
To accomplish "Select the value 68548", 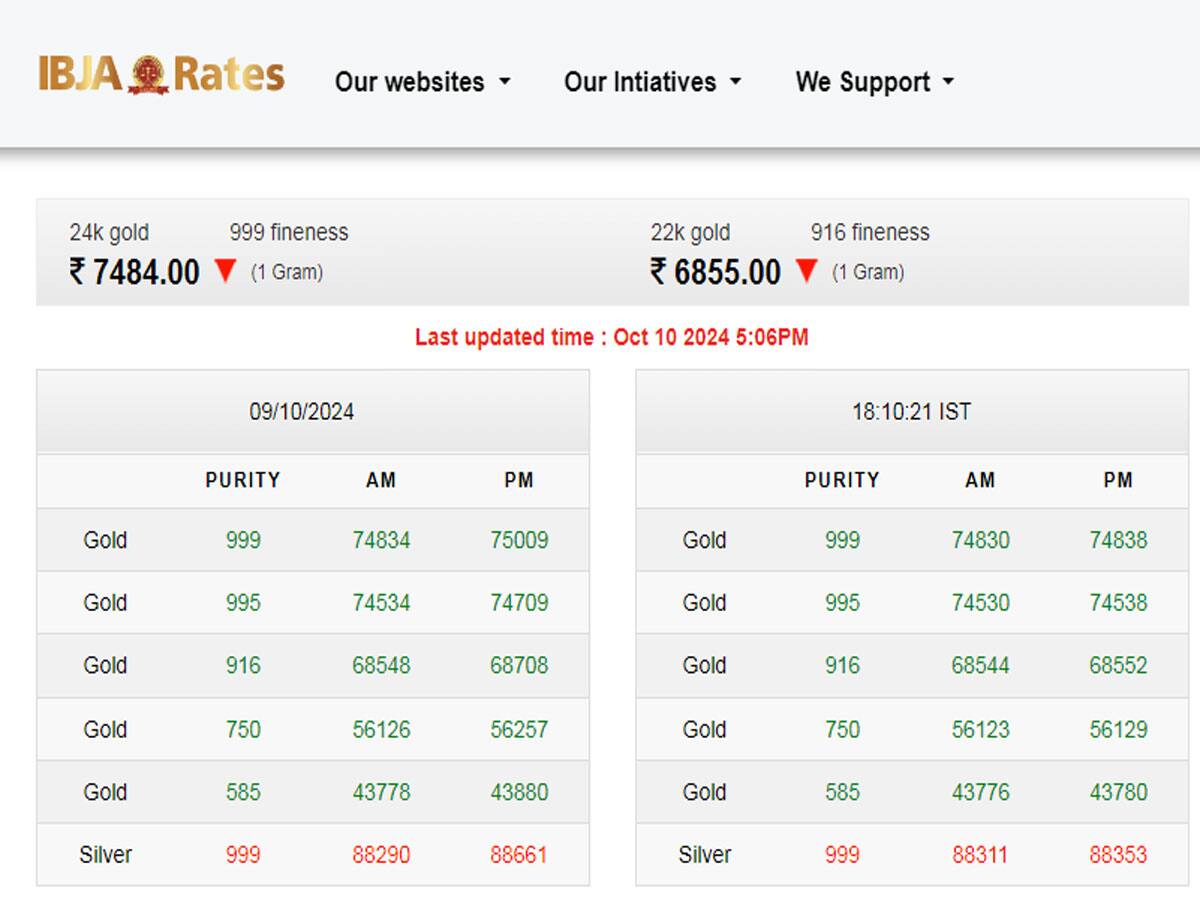I will click(x=381, y=665).
